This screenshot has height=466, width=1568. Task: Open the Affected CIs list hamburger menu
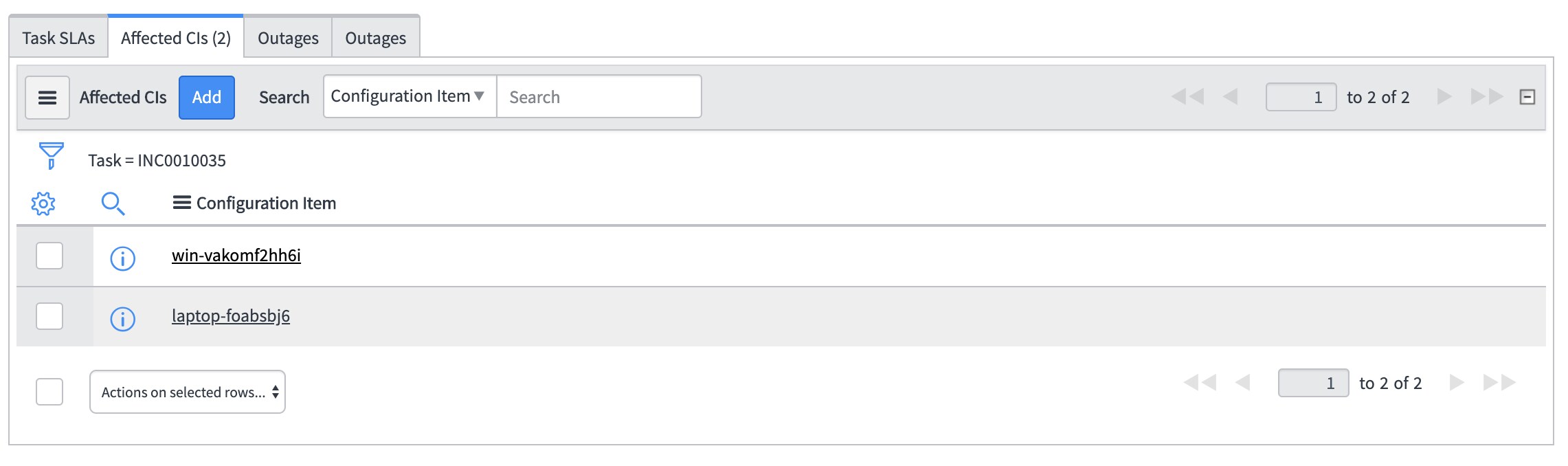point(47,98)
